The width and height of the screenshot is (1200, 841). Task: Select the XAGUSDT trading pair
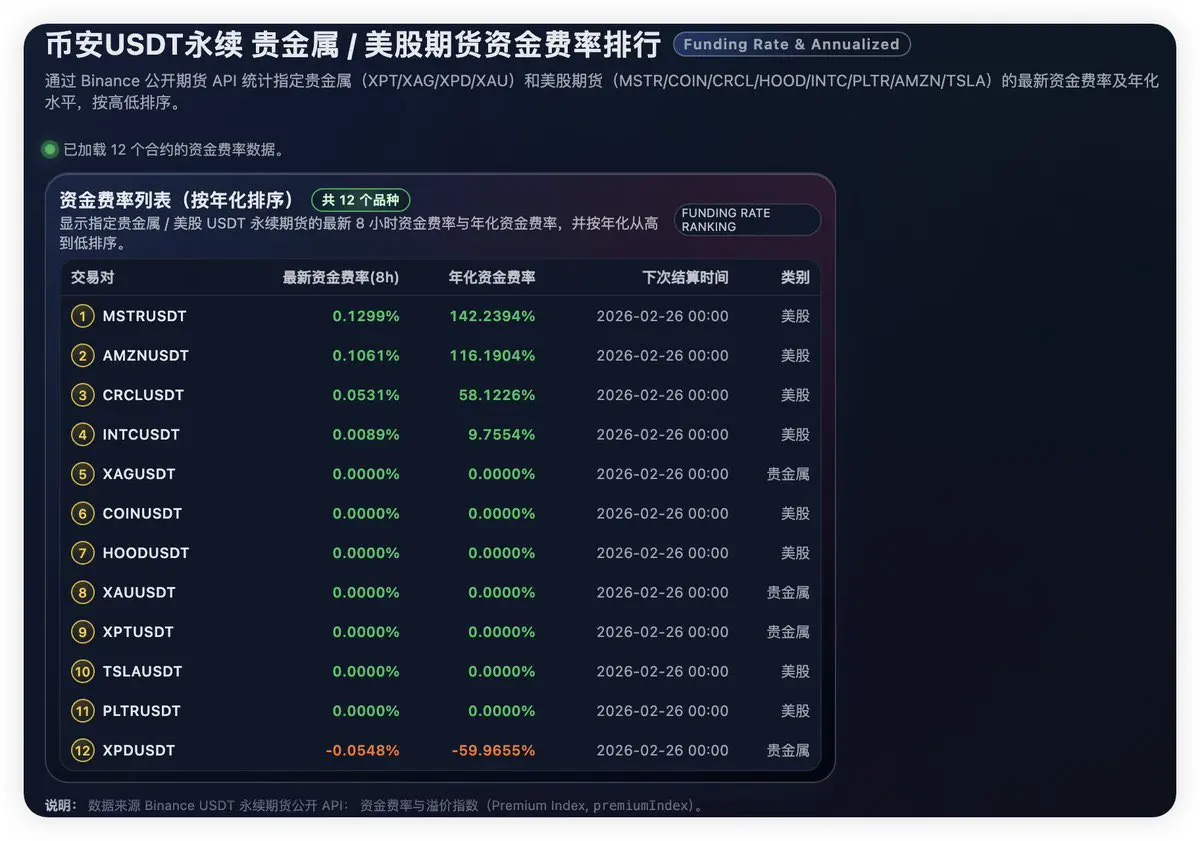[139, 474]
